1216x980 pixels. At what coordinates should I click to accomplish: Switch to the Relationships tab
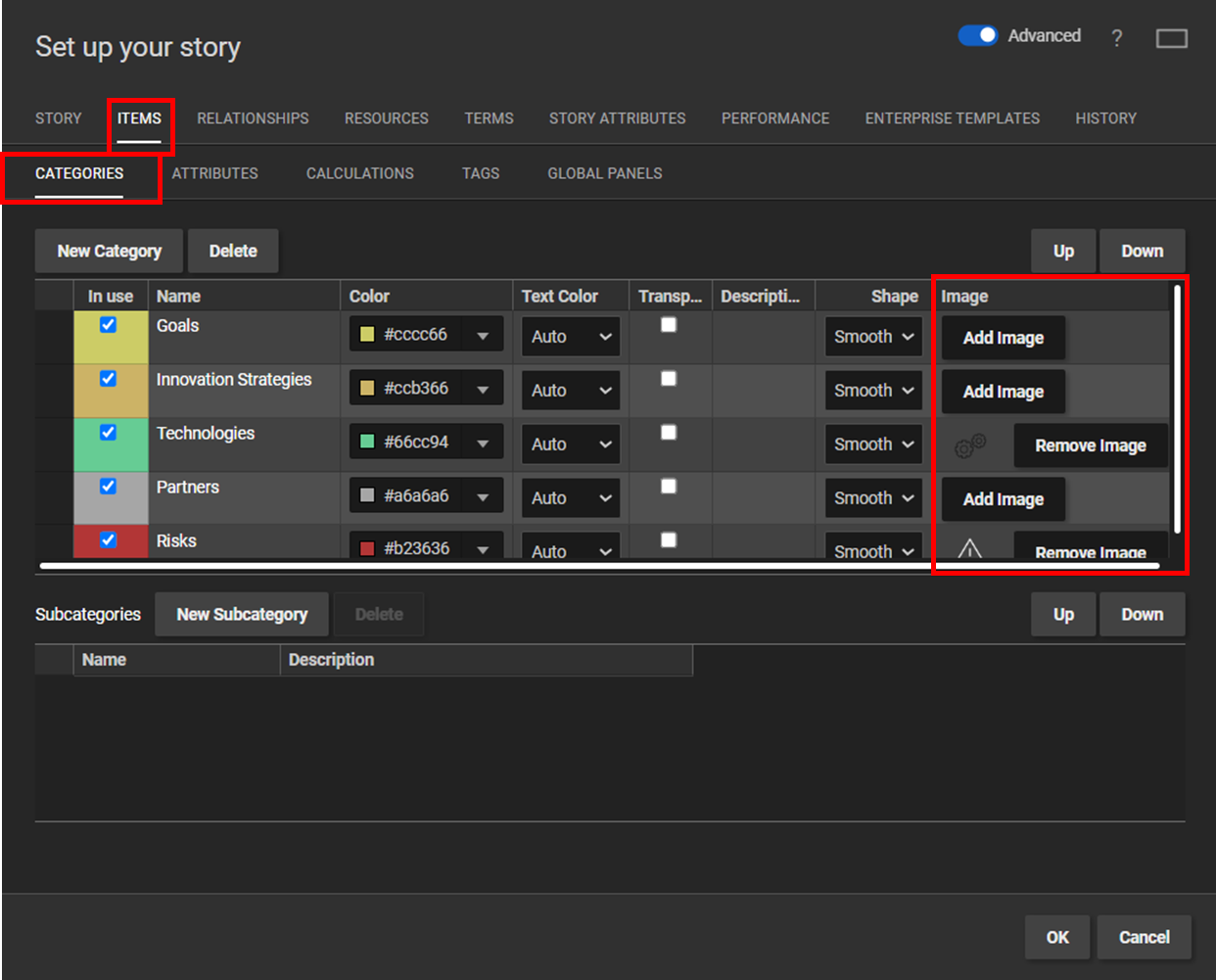[x=253, y=118]
